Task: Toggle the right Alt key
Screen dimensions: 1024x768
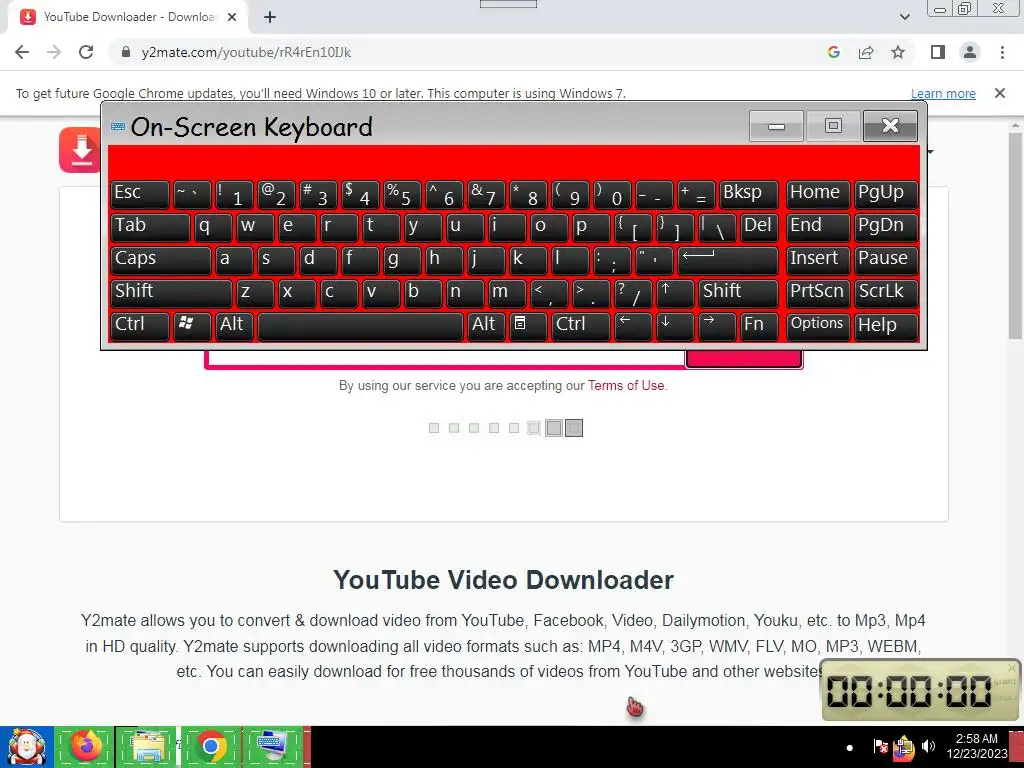Action: 486,325
